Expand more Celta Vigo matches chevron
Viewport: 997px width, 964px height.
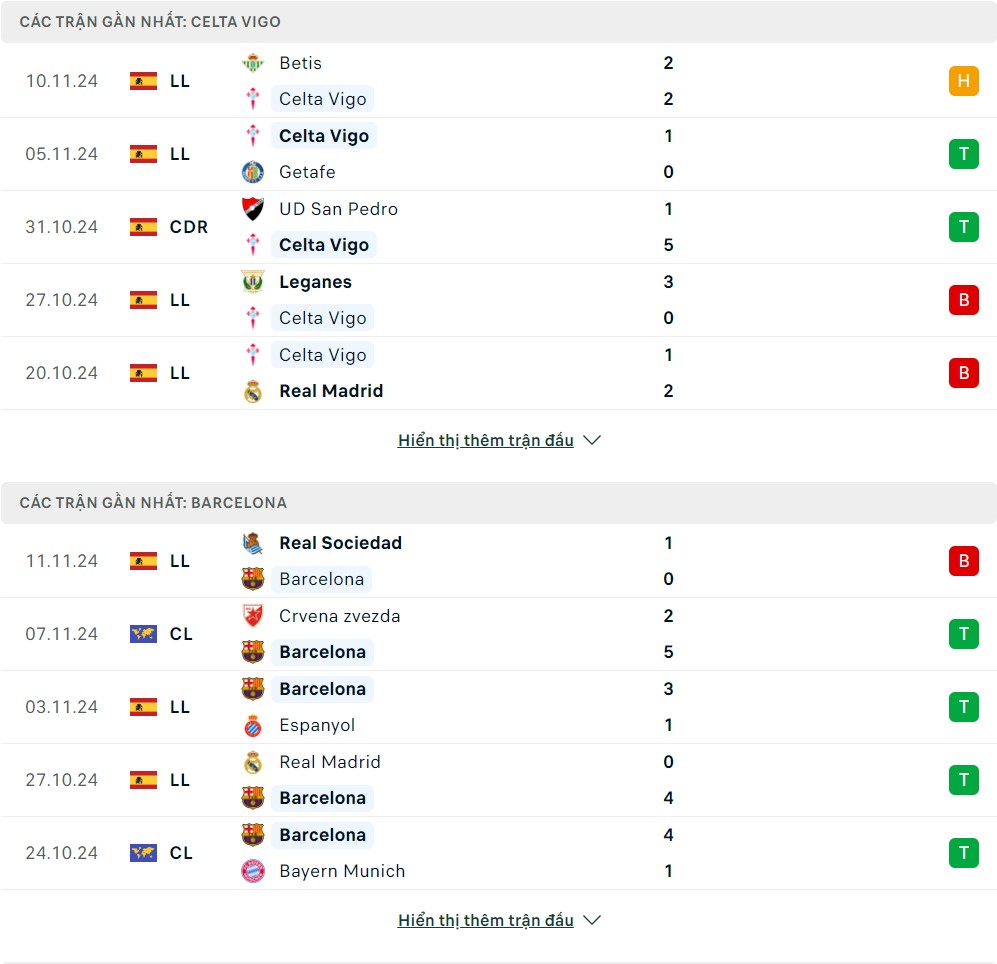pos(592,440)
